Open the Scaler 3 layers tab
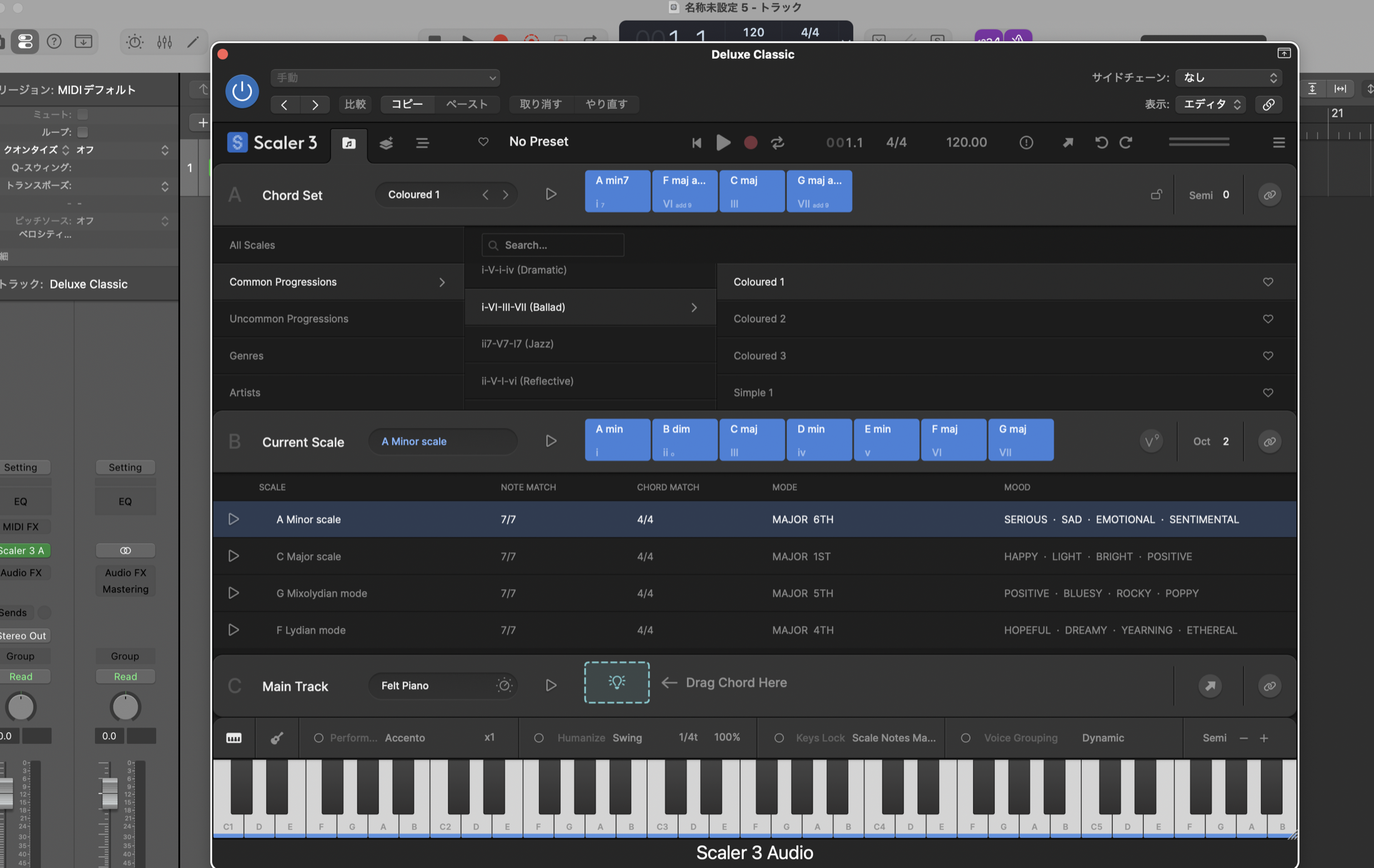This screenshot has width=1374, height=868. click(x=386, y=143)
